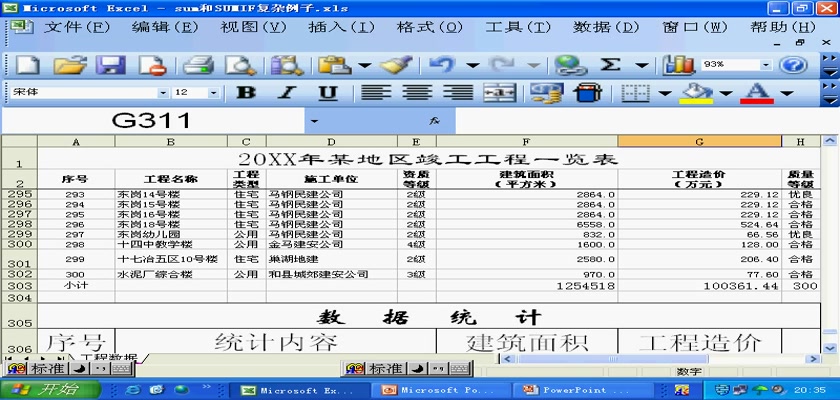Toggle Bold formatting
Image resolution: width=840 pixels, height=400 pixels.
(246, 93)
